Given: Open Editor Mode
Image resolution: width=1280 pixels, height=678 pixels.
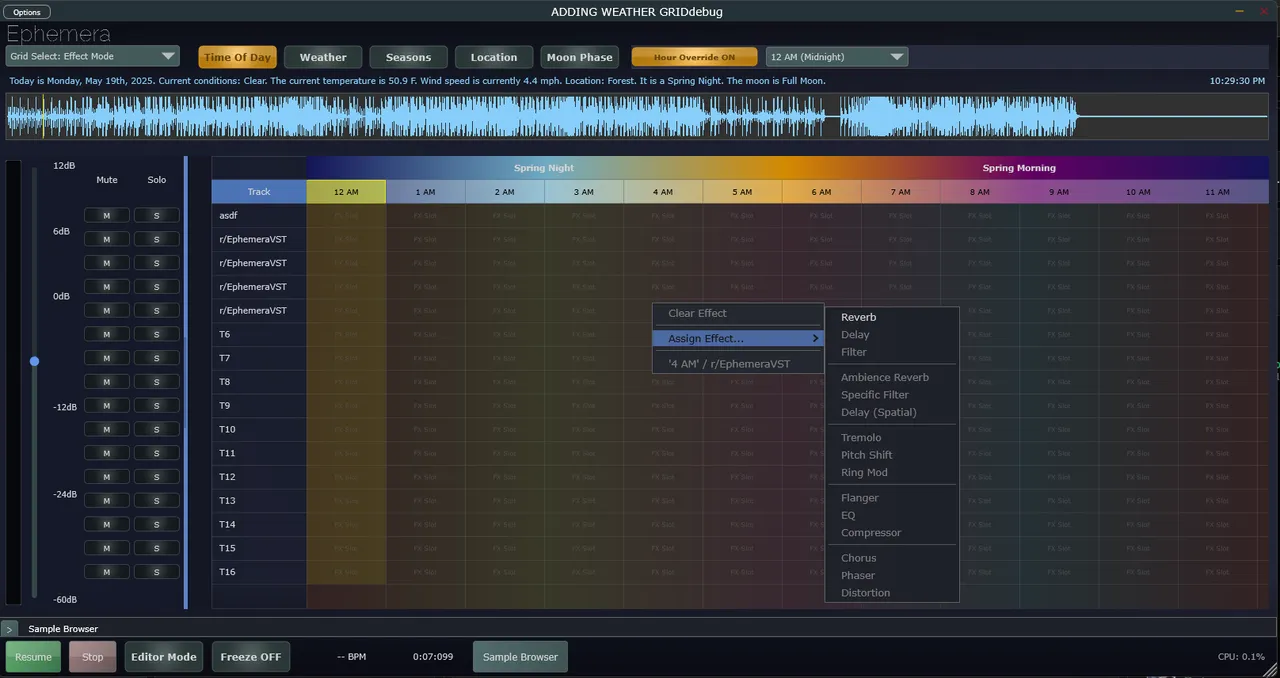Looking at the screenshot, I should 163,657.
